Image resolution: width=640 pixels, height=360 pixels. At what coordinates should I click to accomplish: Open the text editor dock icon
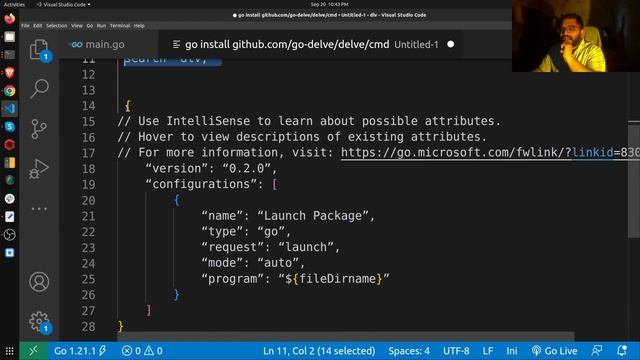[9, 216]
